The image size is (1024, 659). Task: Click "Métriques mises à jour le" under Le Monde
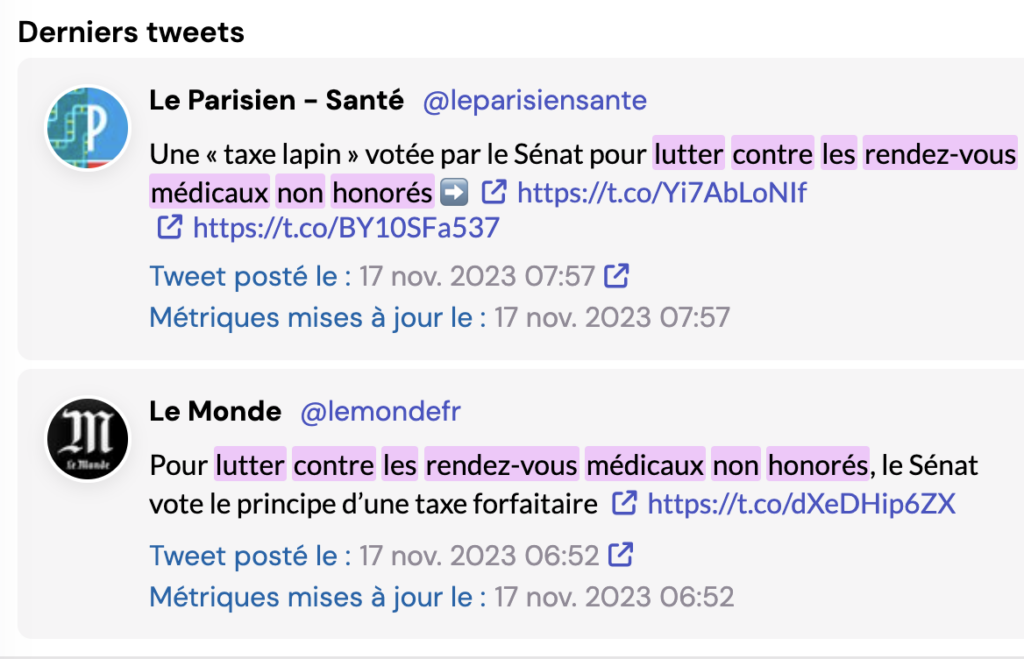pyautogui.click(x=318, y=597)
